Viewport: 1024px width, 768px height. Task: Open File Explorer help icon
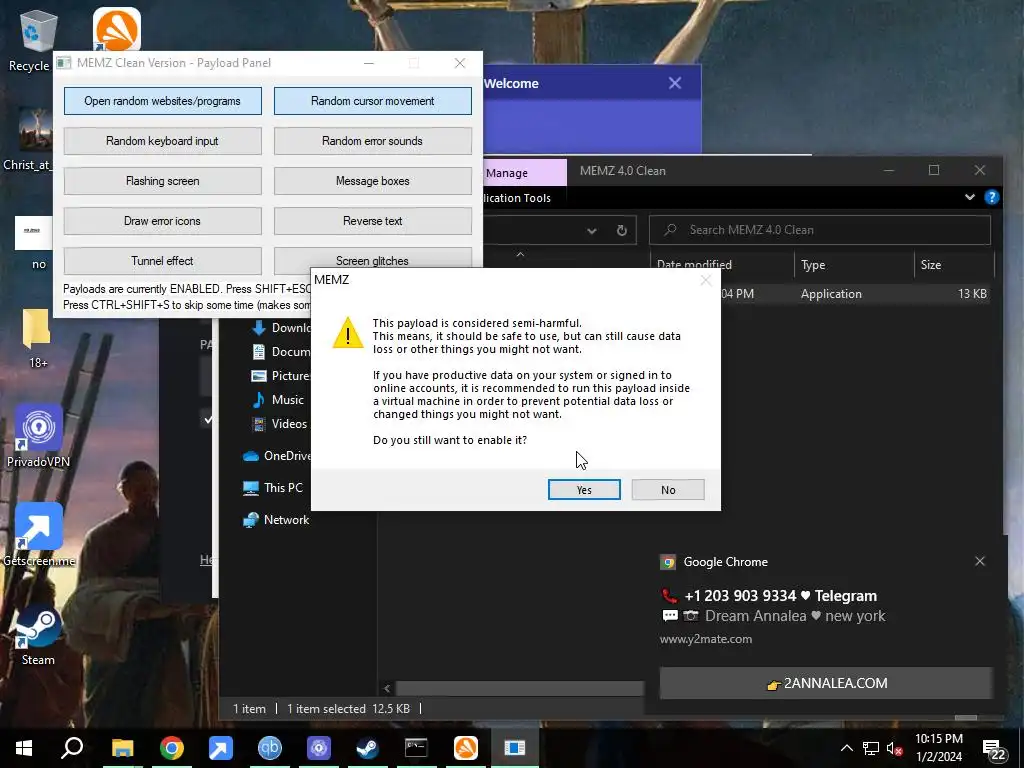[x=991, y=197]
